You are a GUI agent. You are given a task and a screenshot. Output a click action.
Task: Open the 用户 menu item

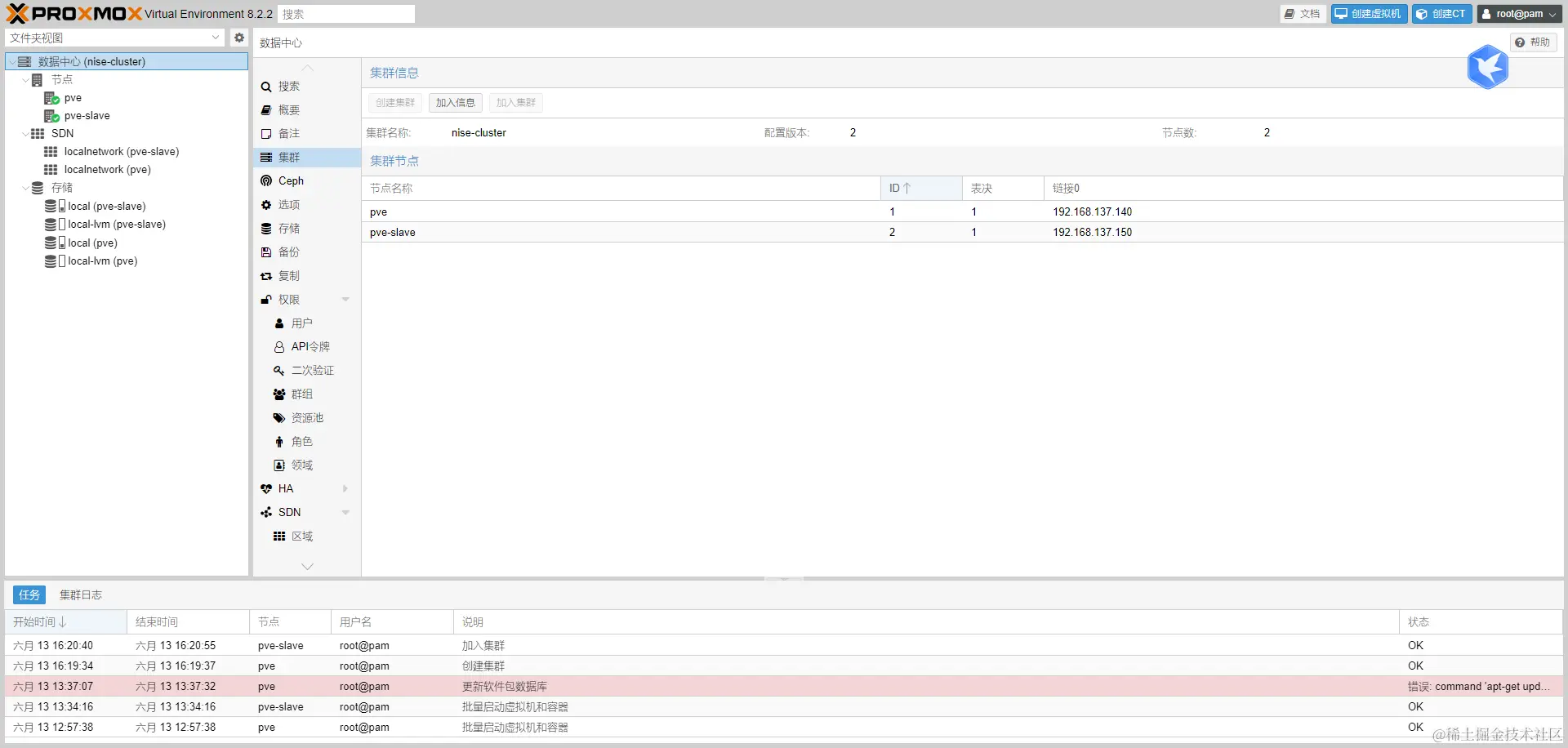click(x=307, y=323)
